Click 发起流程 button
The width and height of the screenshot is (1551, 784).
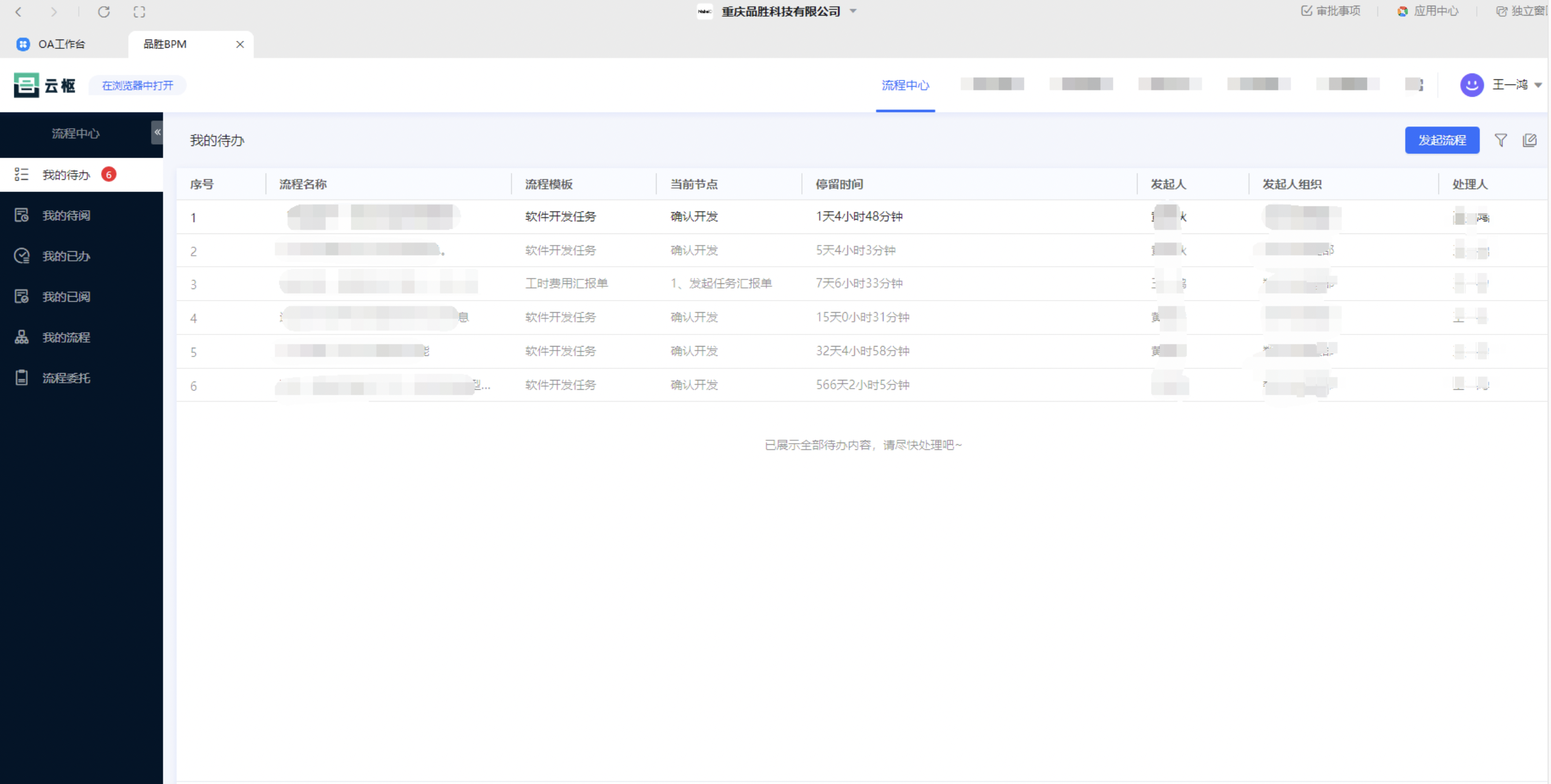1441,140
